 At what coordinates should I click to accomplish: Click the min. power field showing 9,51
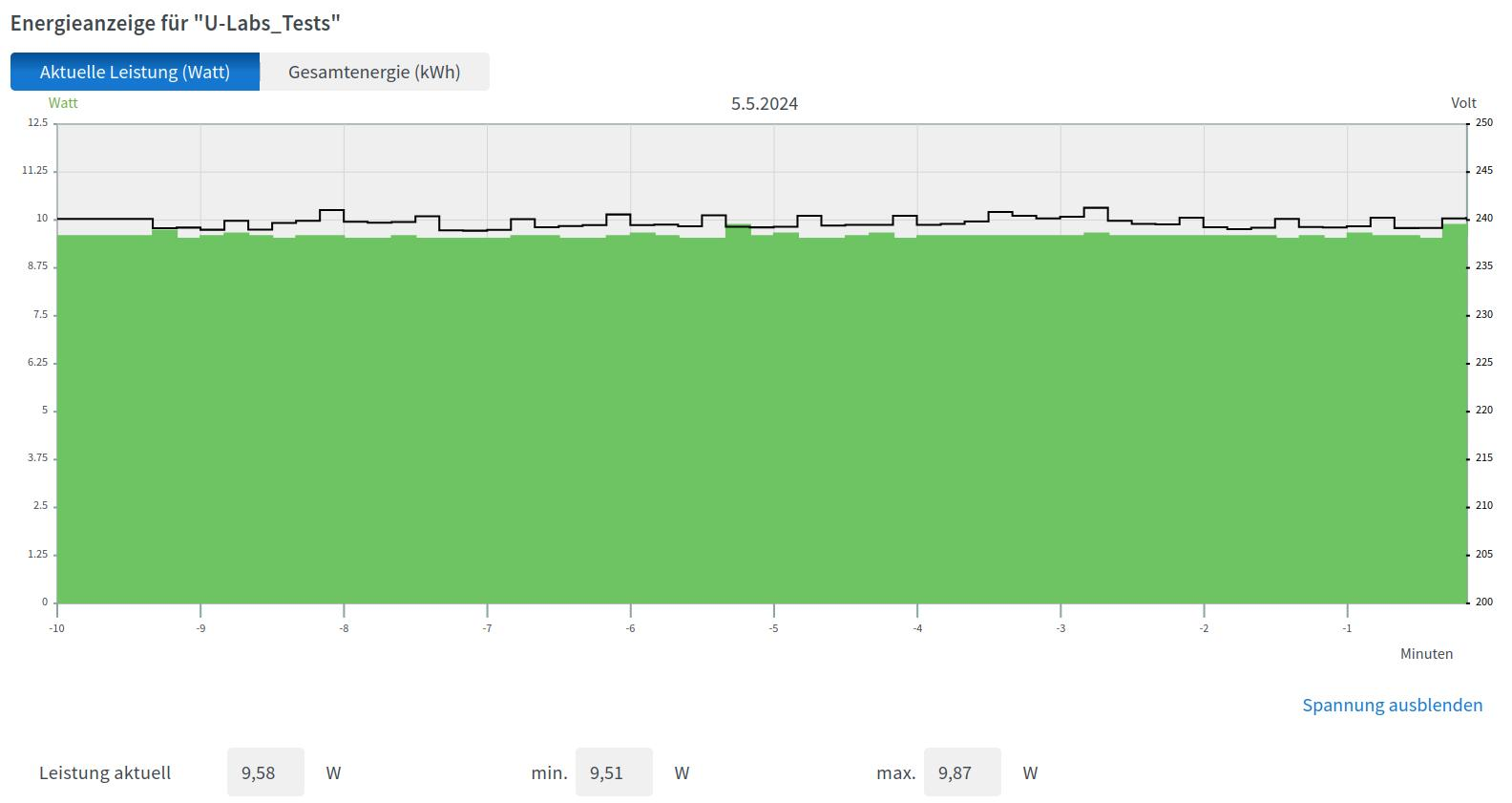(614, 771)
